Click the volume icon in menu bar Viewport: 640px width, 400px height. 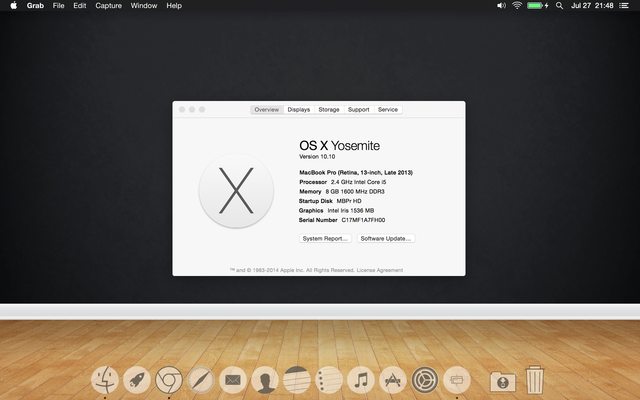pyautogui.click(x=501, y=5)
